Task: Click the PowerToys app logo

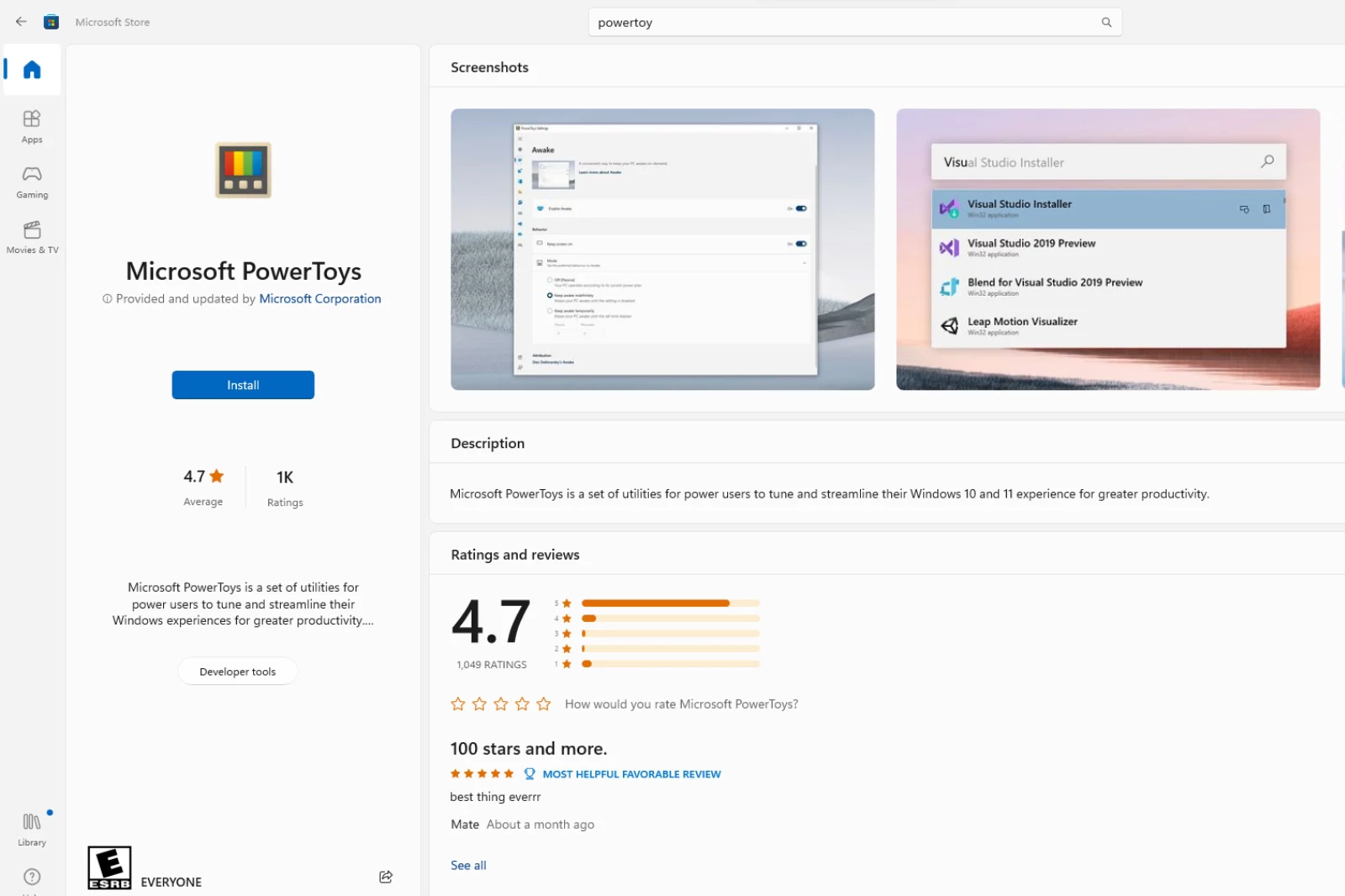Action: [243, 170]
